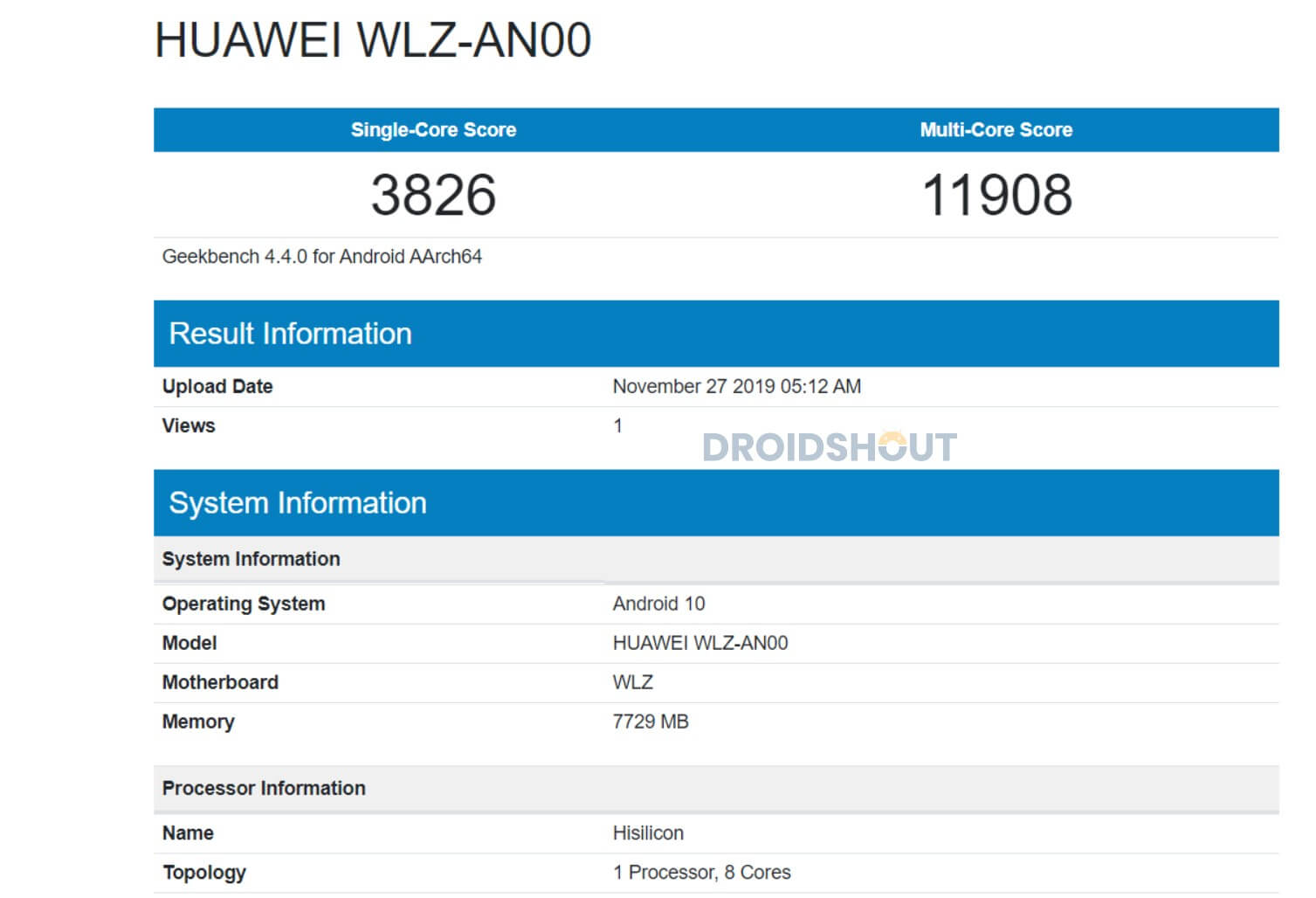Click the WLZ motherboard value
The image size is (1316, 898).
(x=632, y=682)
